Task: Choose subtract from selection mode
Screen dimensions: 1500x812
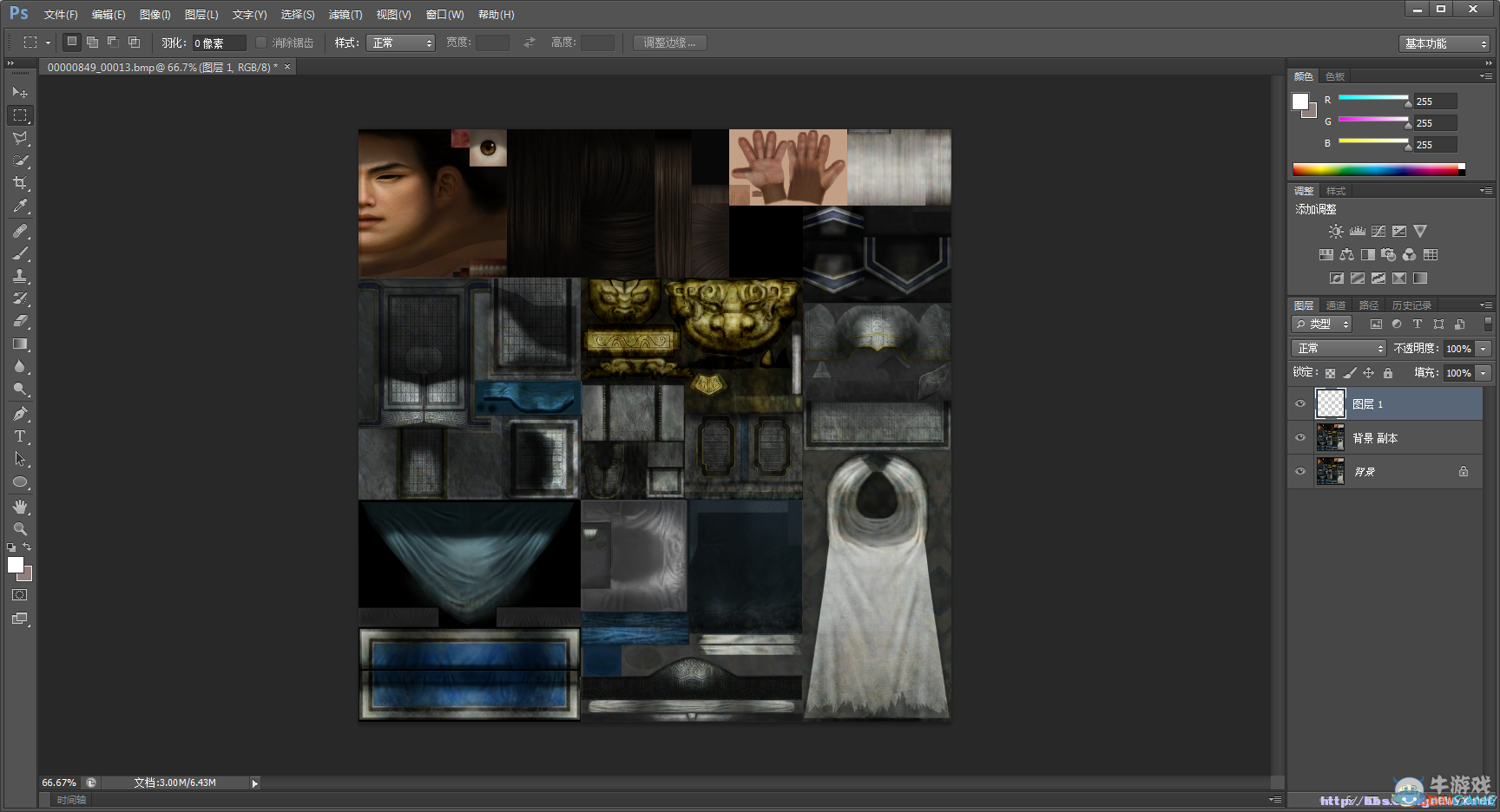Action: [x=113, y=42]
